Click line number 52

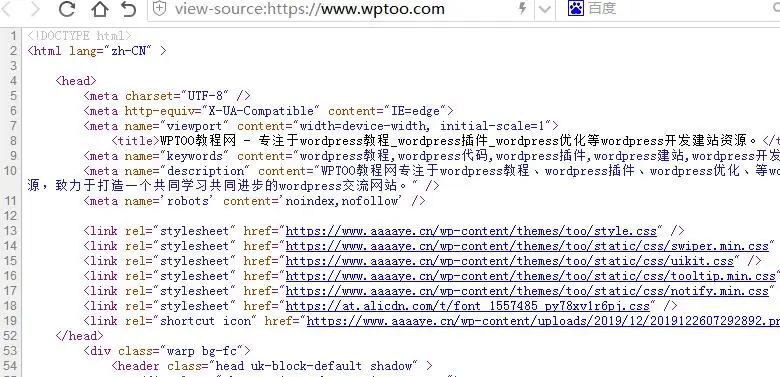[x=10, y=336]
